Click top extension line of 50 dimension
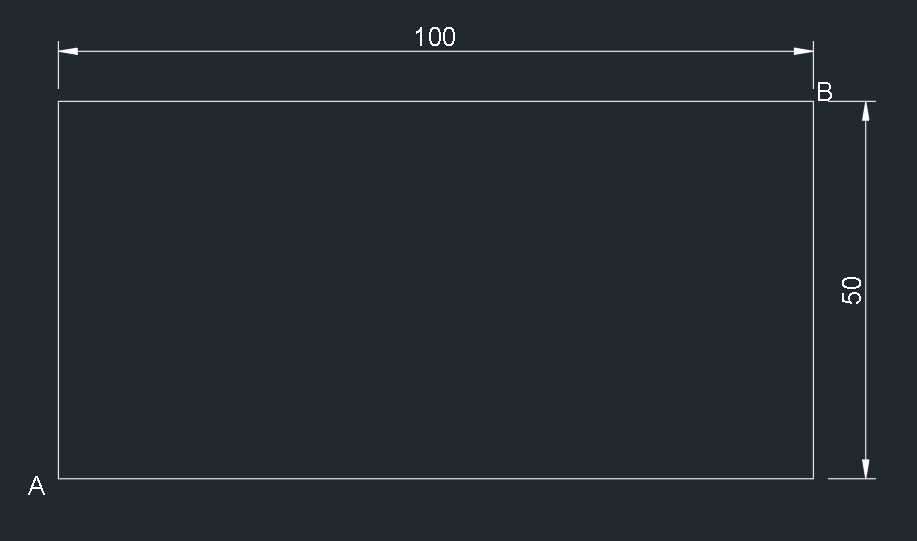This screenshot has width=917, height=541. 852,101
